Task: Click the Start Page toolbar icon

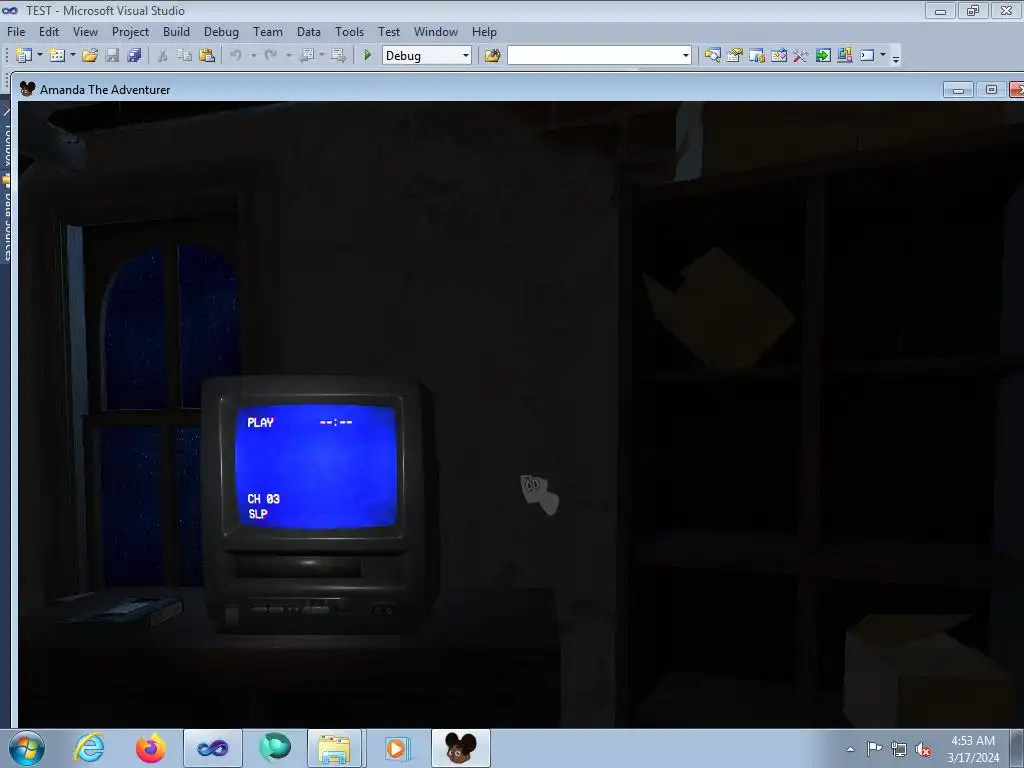Action: (779, 56)
